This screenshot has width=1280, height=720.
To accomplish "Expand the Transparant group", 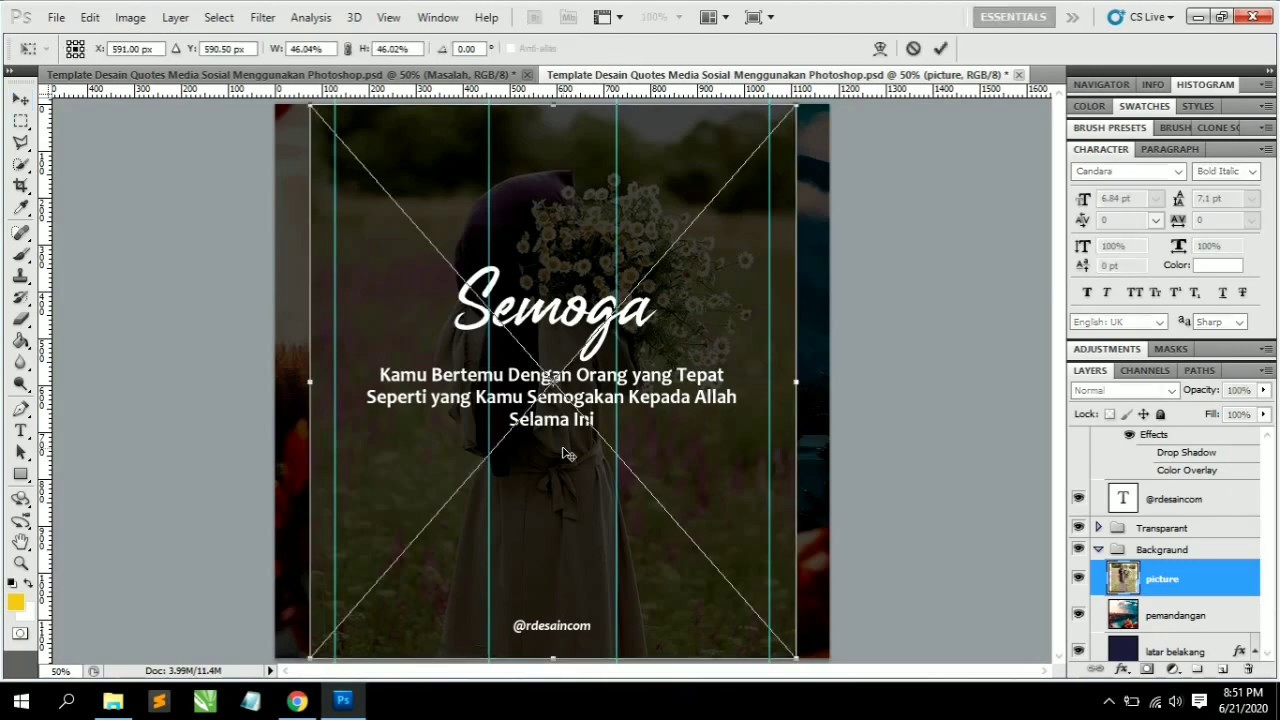I will (x=1098, y=527).
